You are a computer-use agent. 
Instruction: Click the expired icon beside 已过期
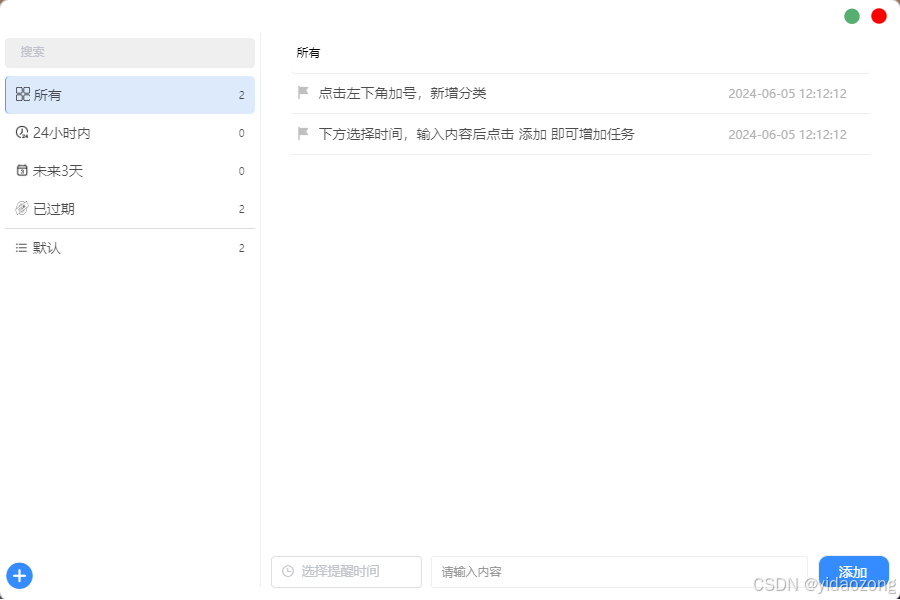pos(22,208)
